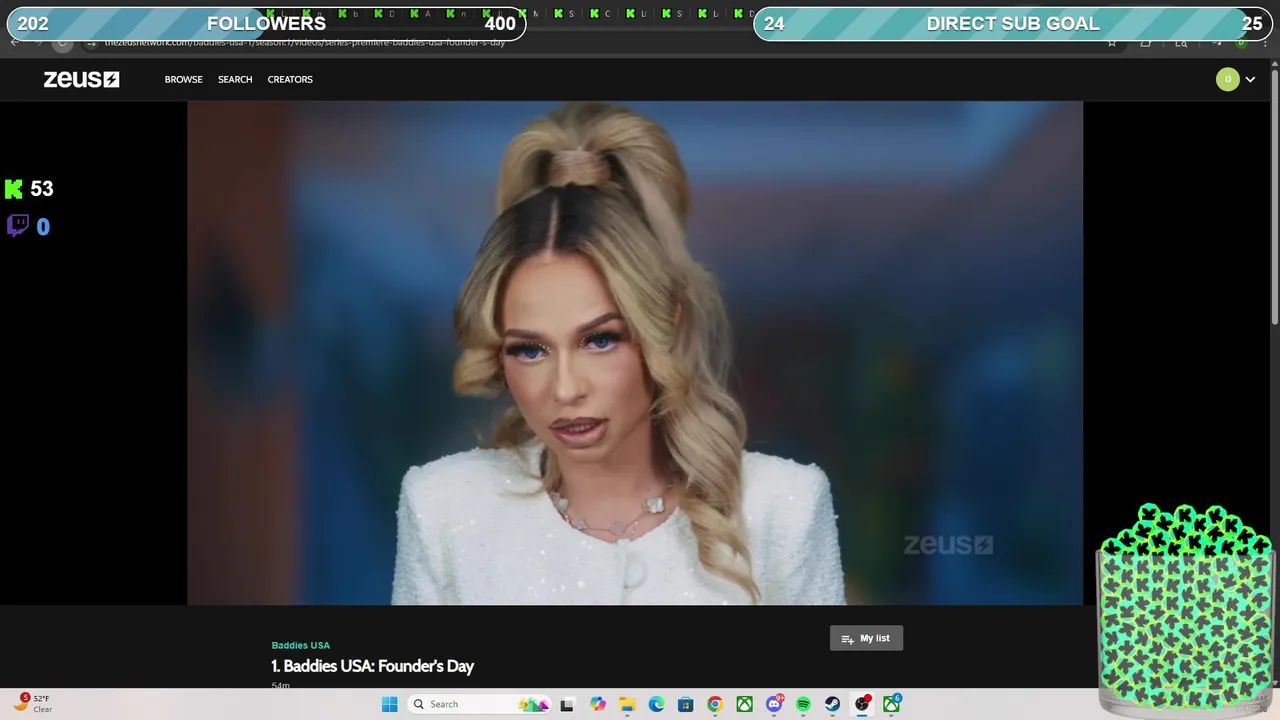
Task: Open the SEARCH page from navigation
Action: tap(235, 79)
